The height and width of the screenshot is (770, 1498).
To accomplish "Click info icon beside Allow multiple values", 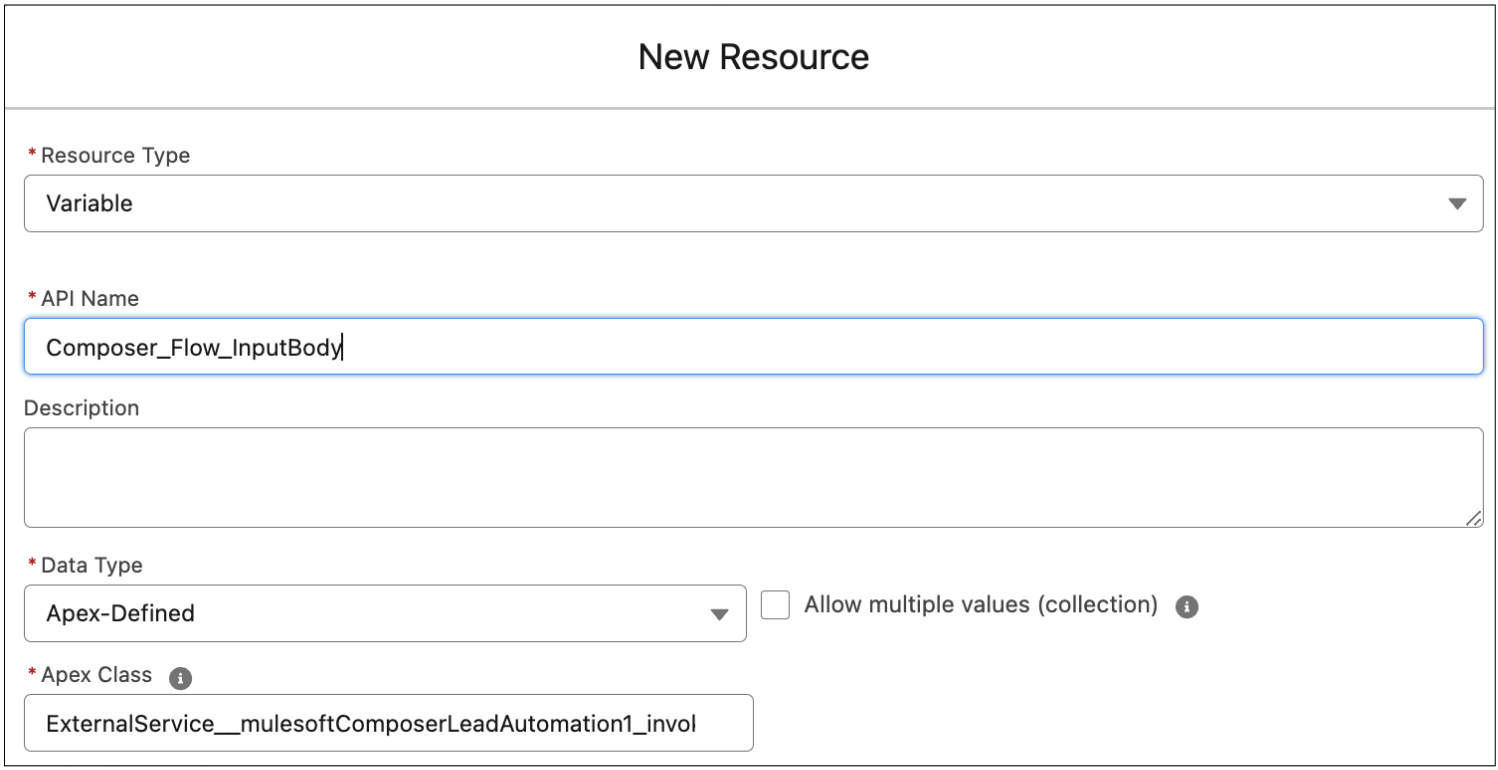I will click(1187, 607).
